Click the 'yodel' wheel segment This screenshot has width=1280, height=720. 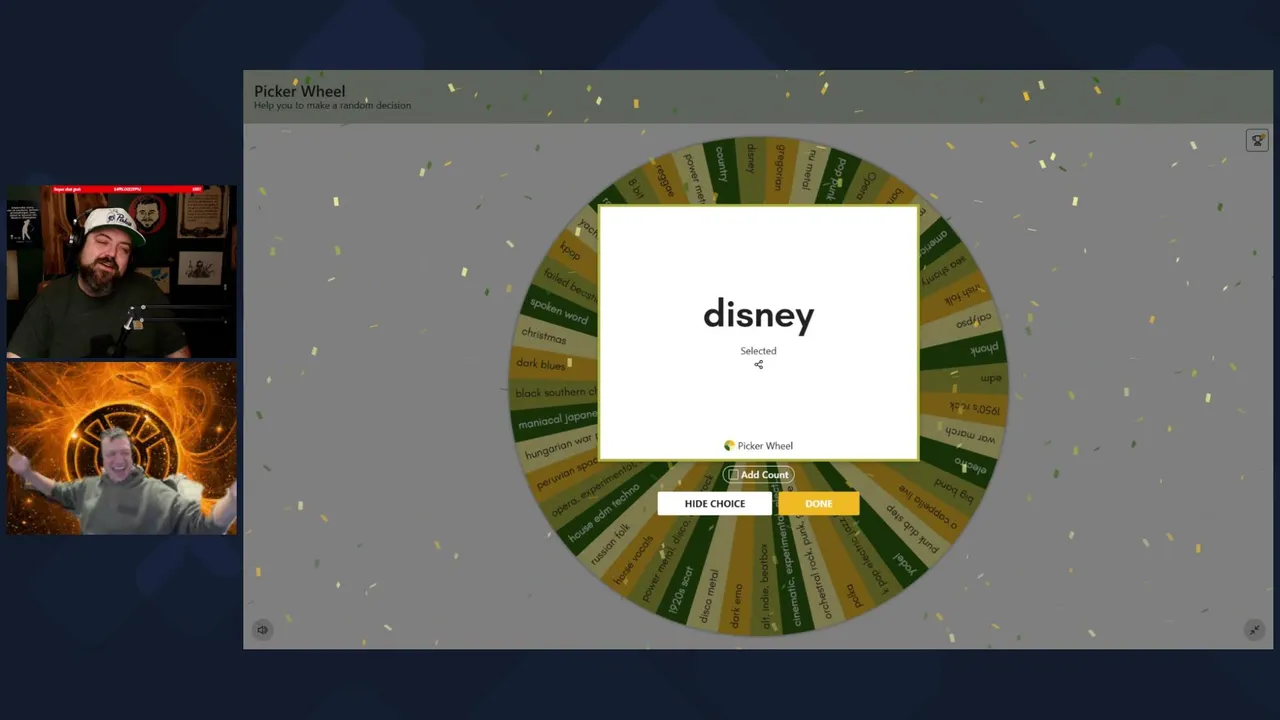click(905, 564)
